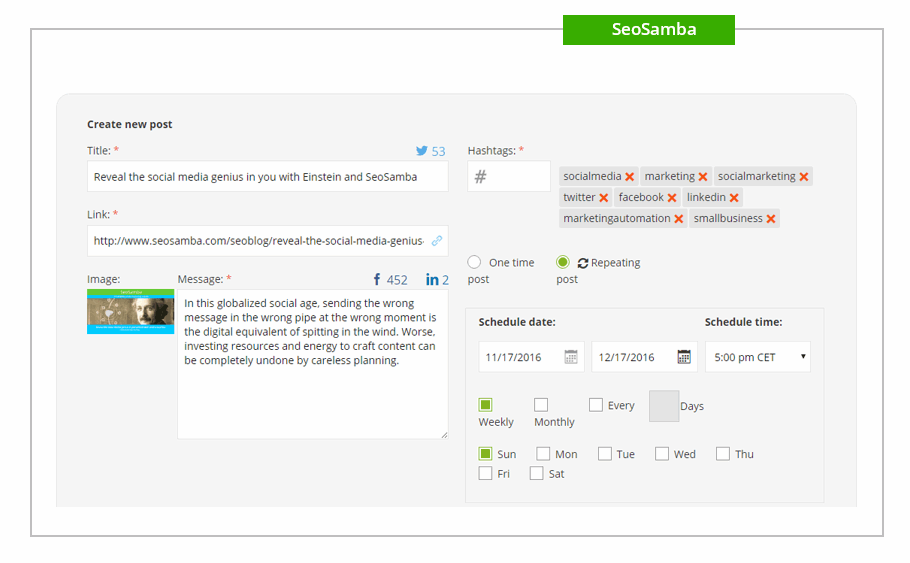
Task: Click the Einstein post image thumbnail
Action: [131, 312]
